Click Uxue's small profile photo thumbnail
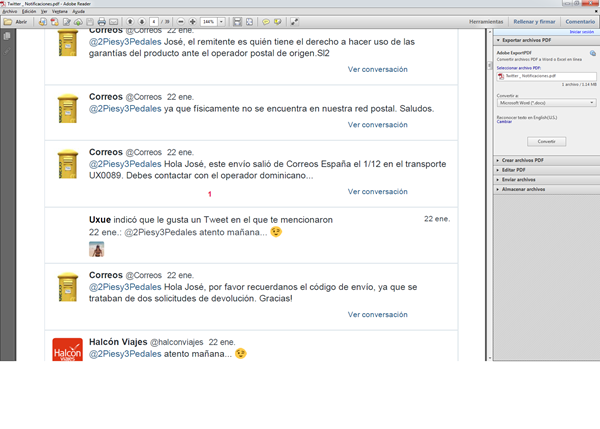 coord(96,249)
